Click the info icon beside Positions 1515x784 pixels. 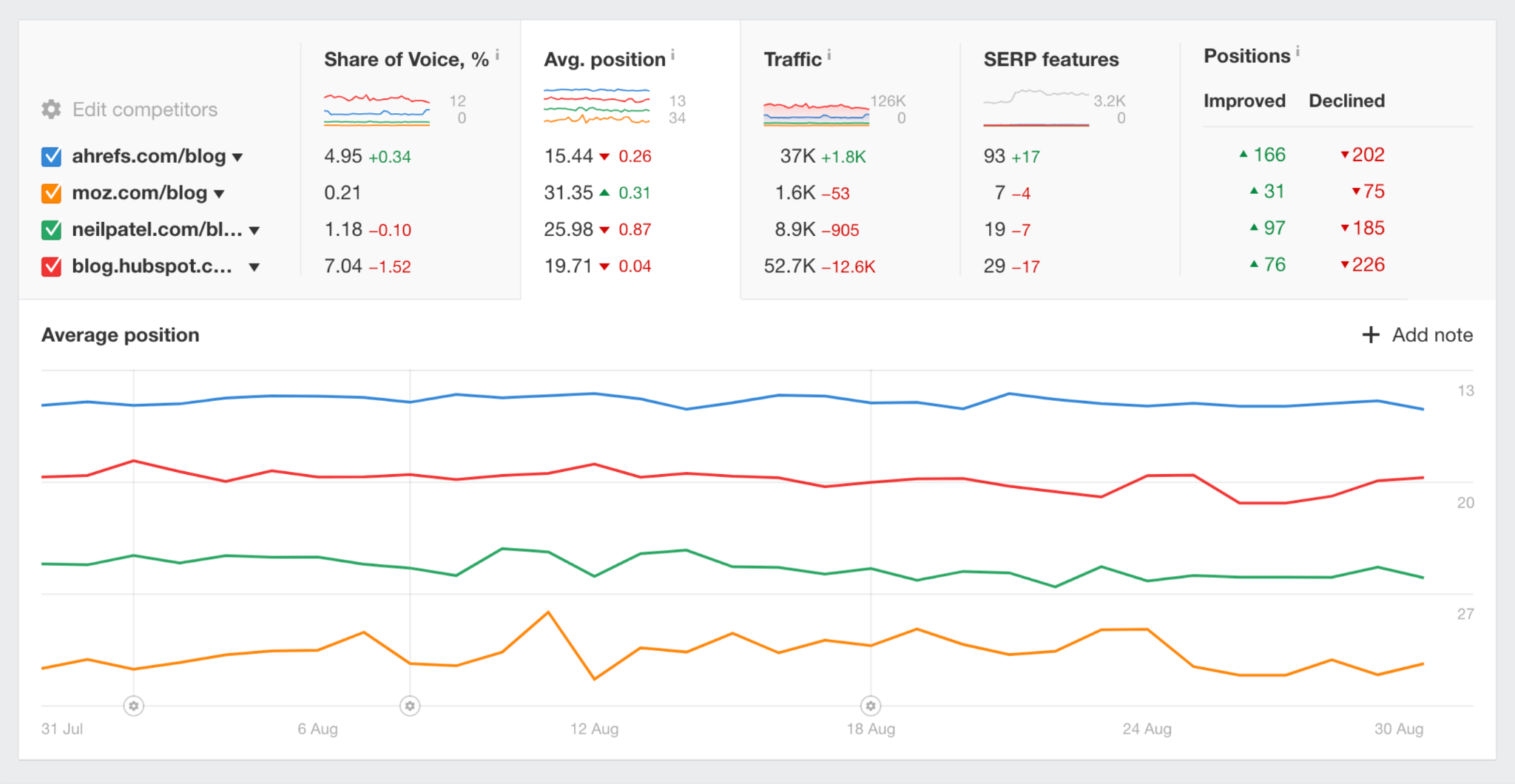pos(1298,50)
